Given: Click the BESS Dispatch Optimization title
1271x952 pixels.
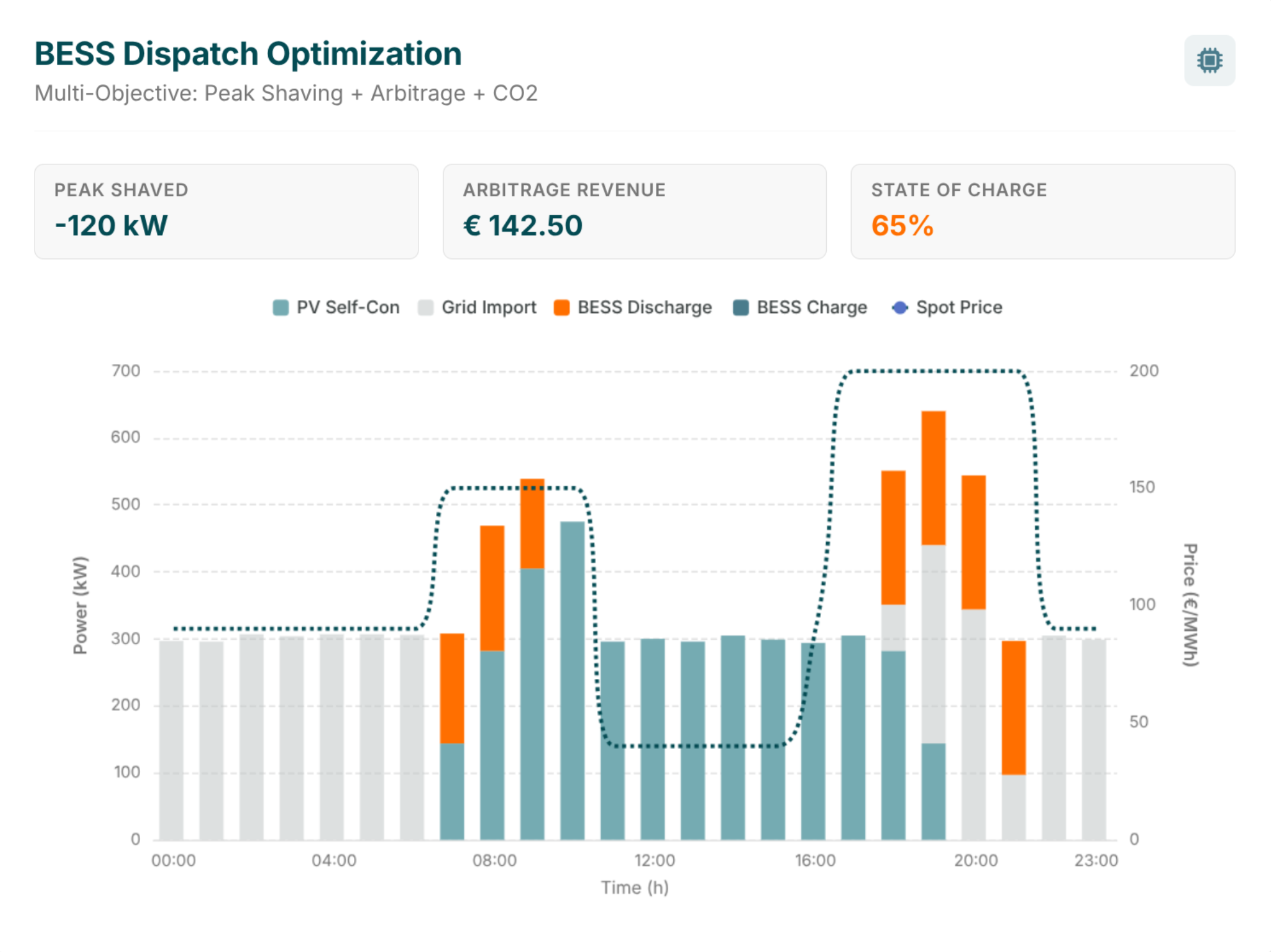Looking at the screenshot, I should pos(248,54).
